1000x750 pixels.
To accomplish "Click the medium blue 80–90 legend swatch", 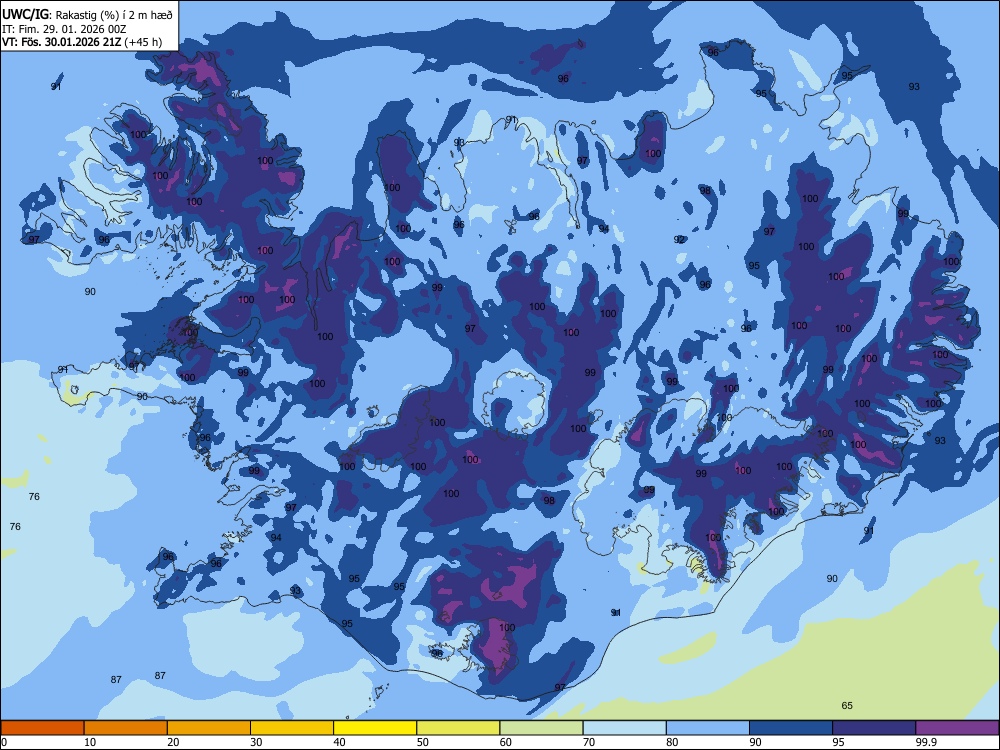I will (x=708, y=728).
